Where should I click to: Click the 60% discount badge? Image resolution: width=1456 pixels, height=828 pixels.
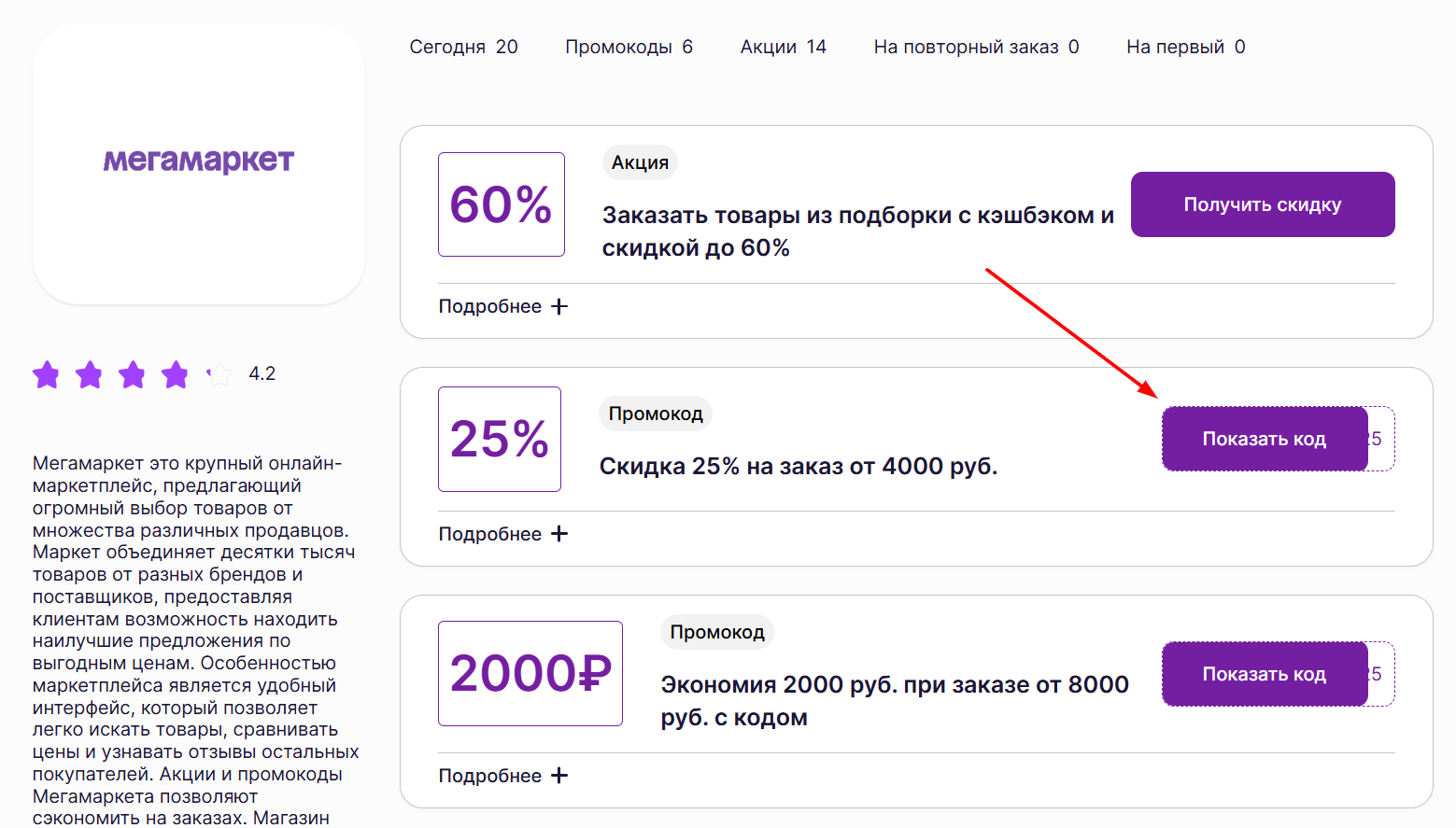pos(501,203)
